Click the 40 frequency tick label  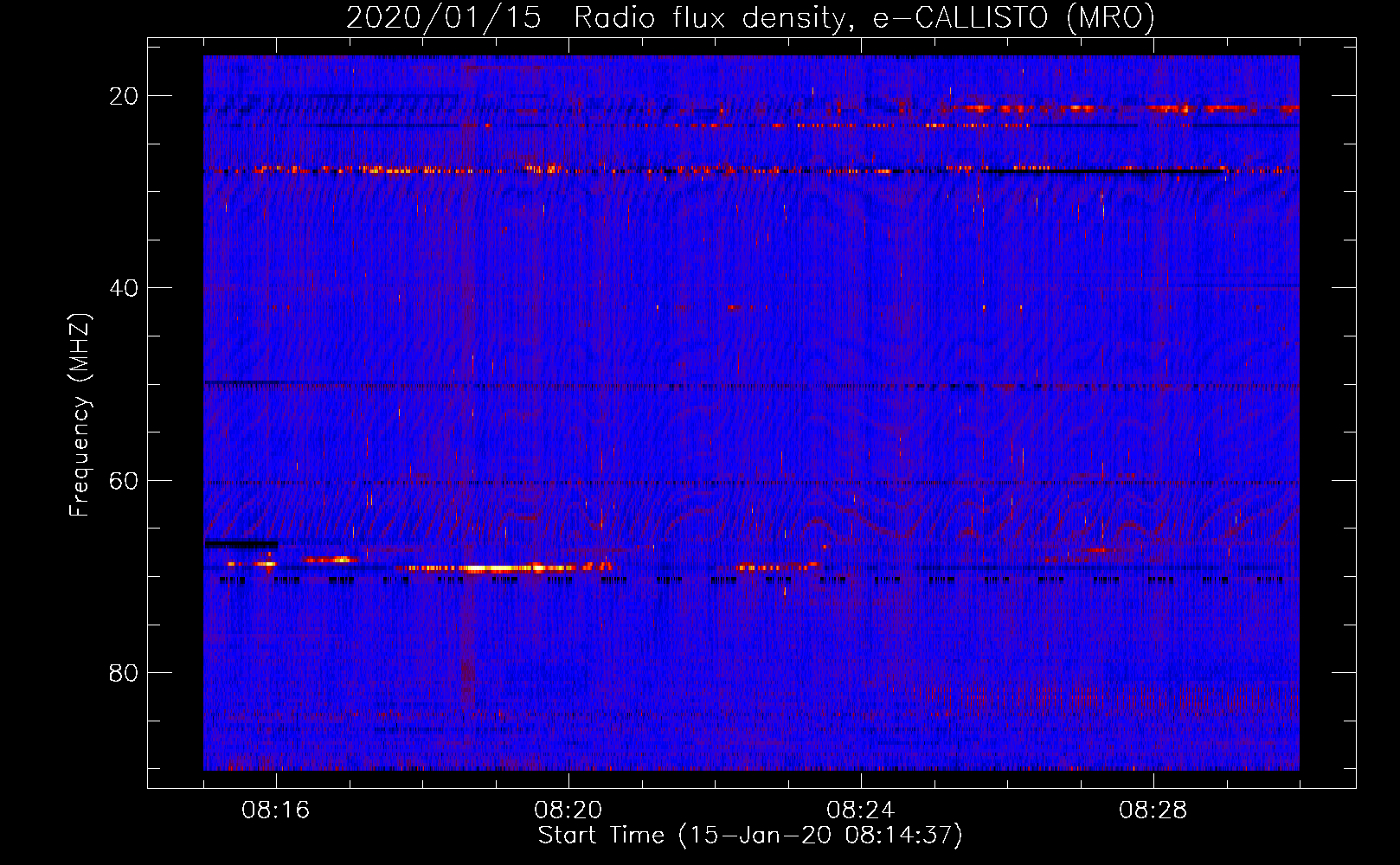[124, 288]
